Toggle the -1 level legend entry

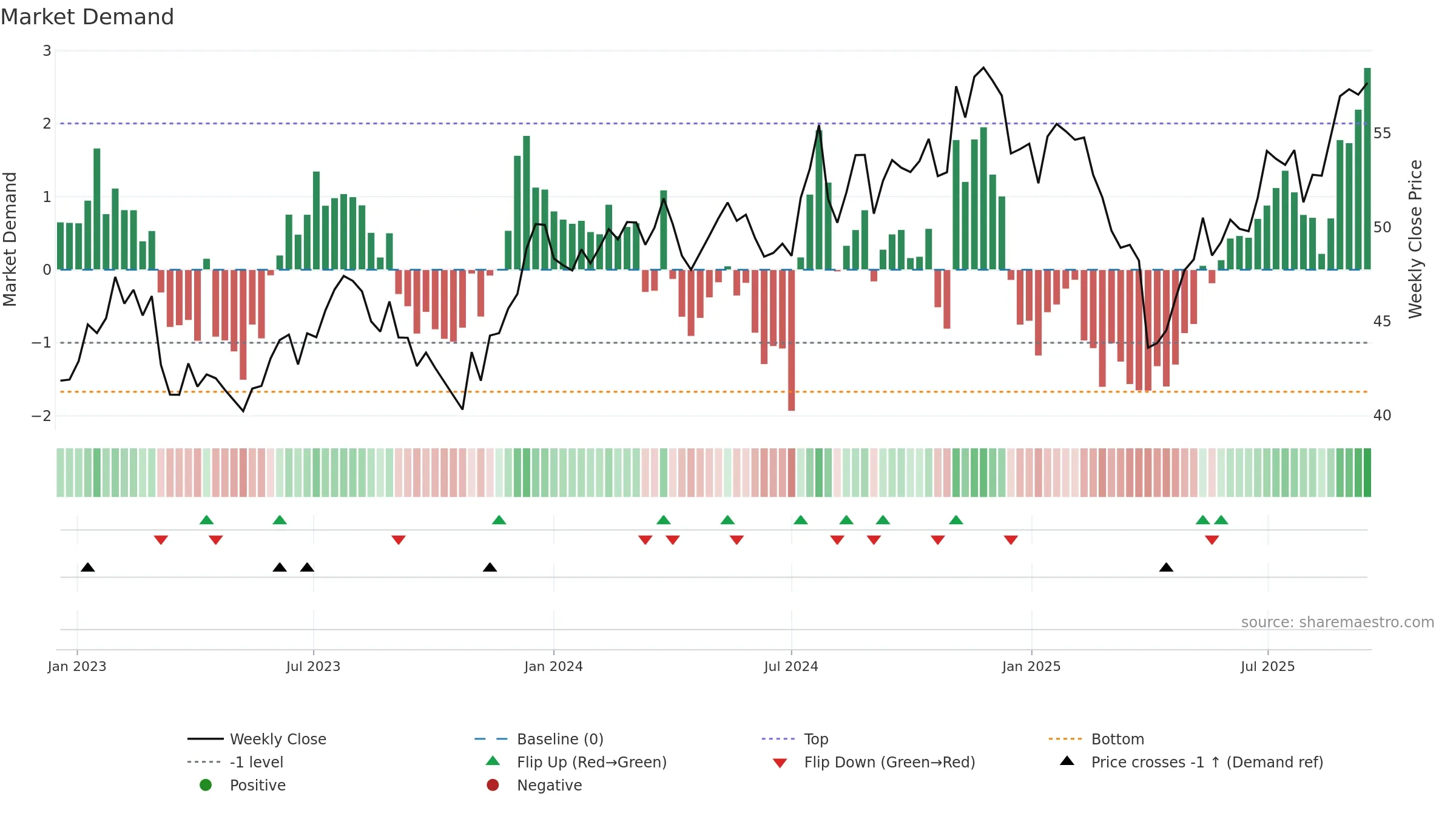pos(235,762)
